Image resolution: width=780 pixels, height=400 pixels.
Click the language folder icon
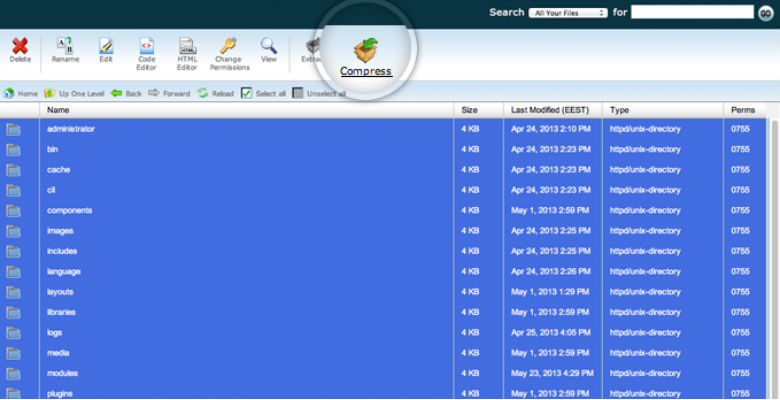(x=13, y=272)
